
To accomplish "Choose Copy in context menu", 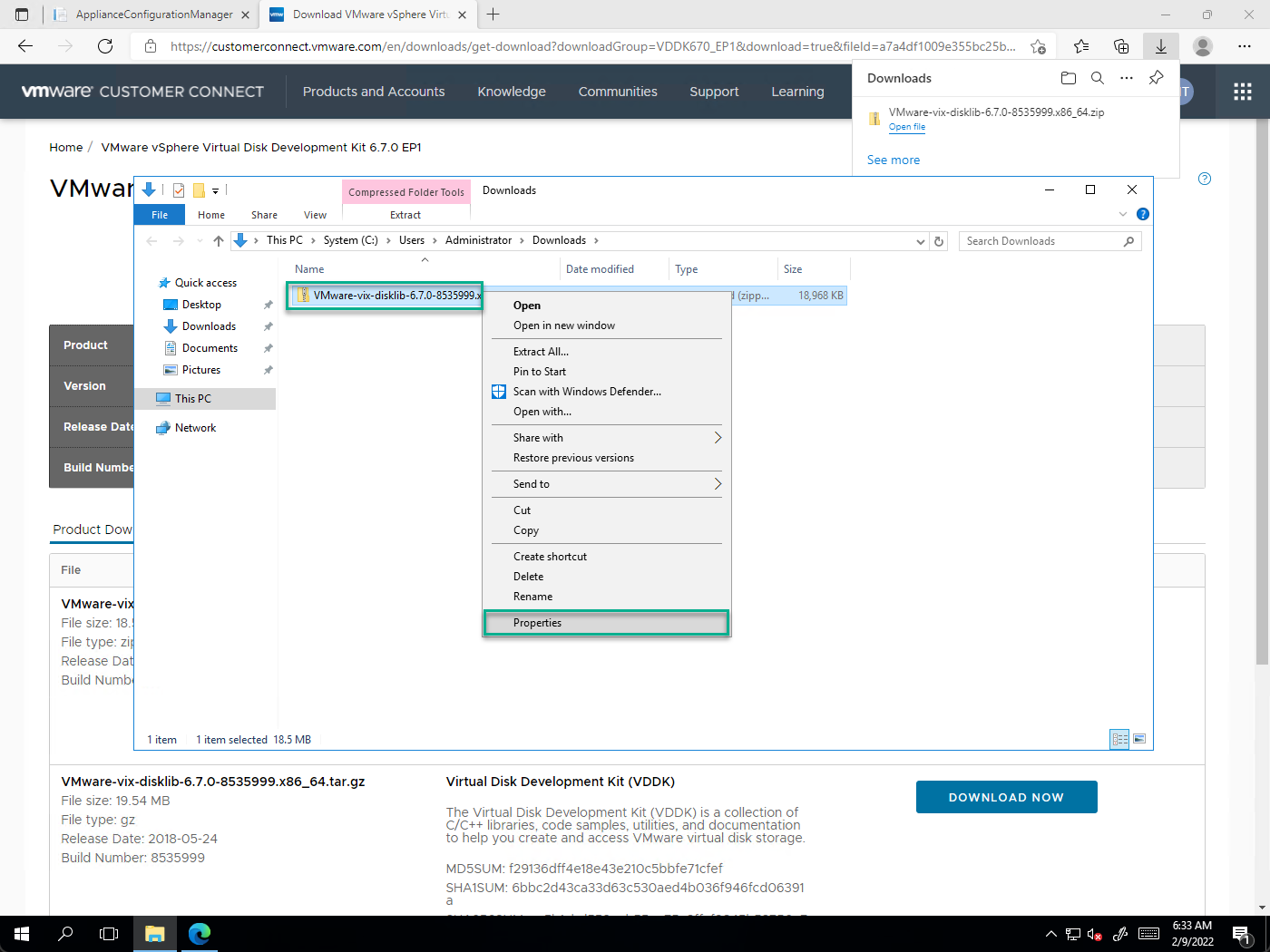I will click(x=606, y=530).
